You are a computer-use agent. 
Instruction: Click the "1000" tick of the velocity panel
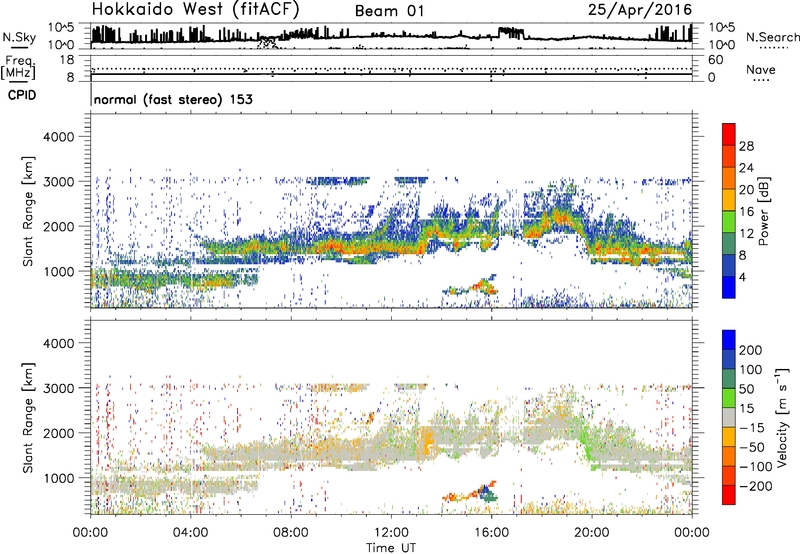click(59, 478)
